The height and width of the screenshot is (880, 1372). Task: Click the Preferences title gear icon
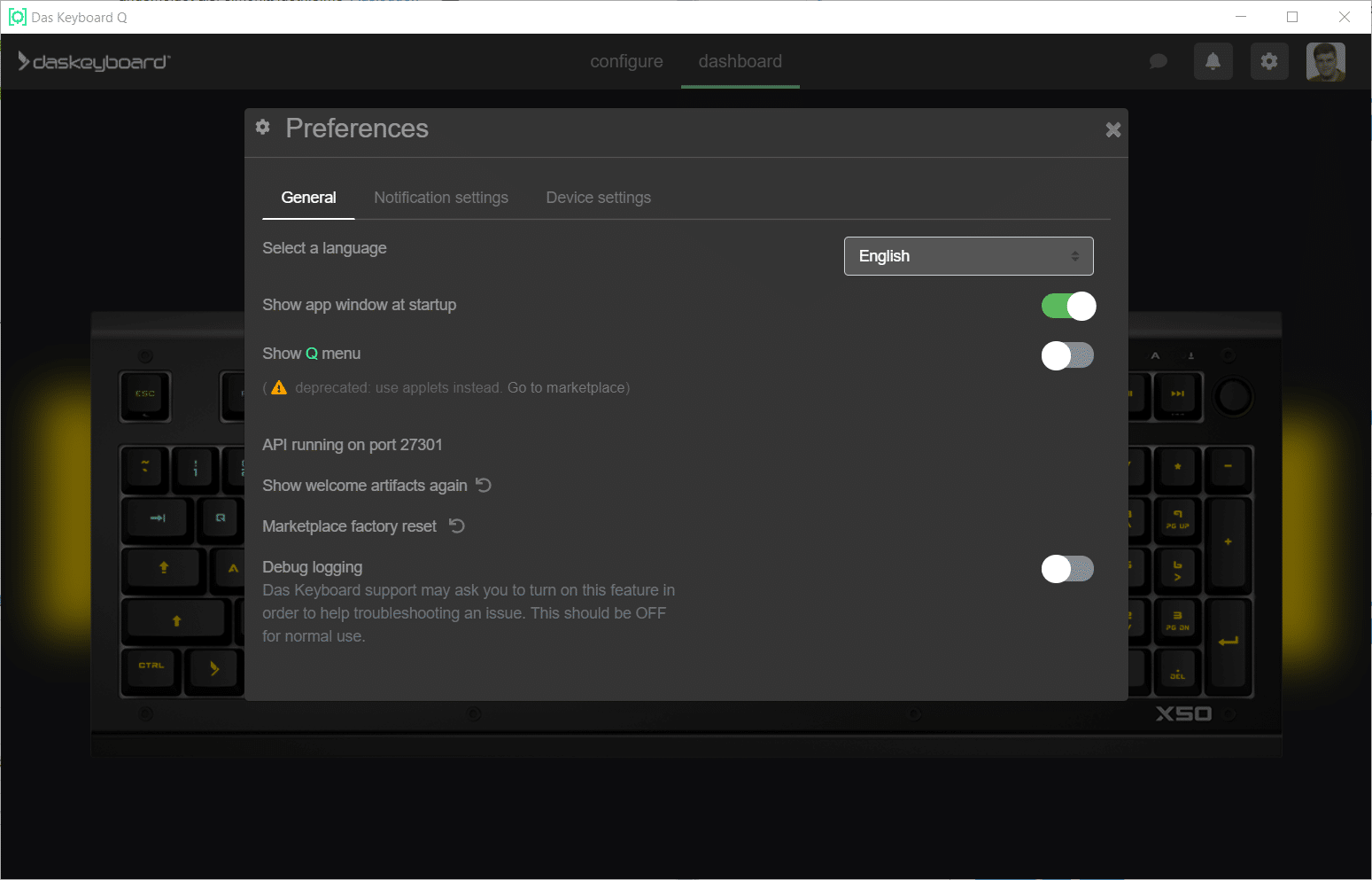pyautogui.click(x=263, y=127)
